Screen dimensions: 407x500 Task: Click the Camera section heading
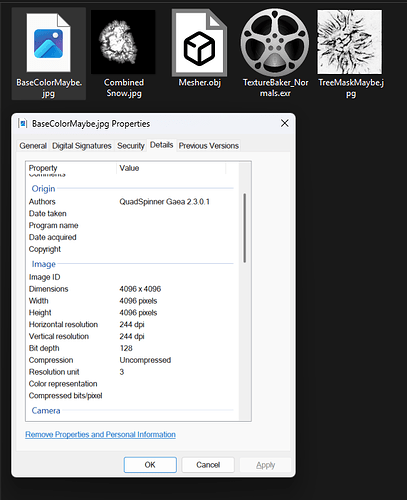click(x=46, y=410)
